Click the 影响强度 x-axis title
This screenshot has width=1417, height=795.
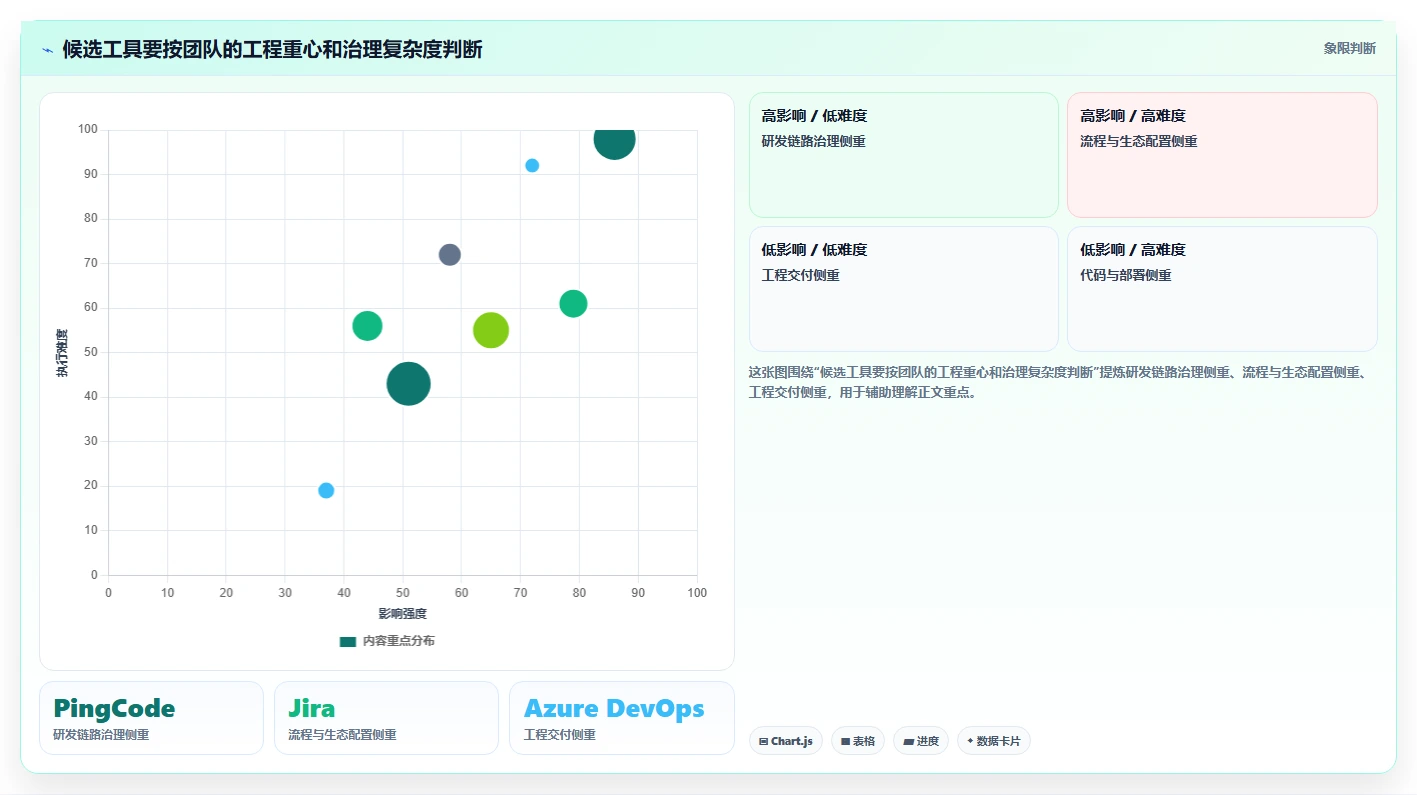coord(403,613)
